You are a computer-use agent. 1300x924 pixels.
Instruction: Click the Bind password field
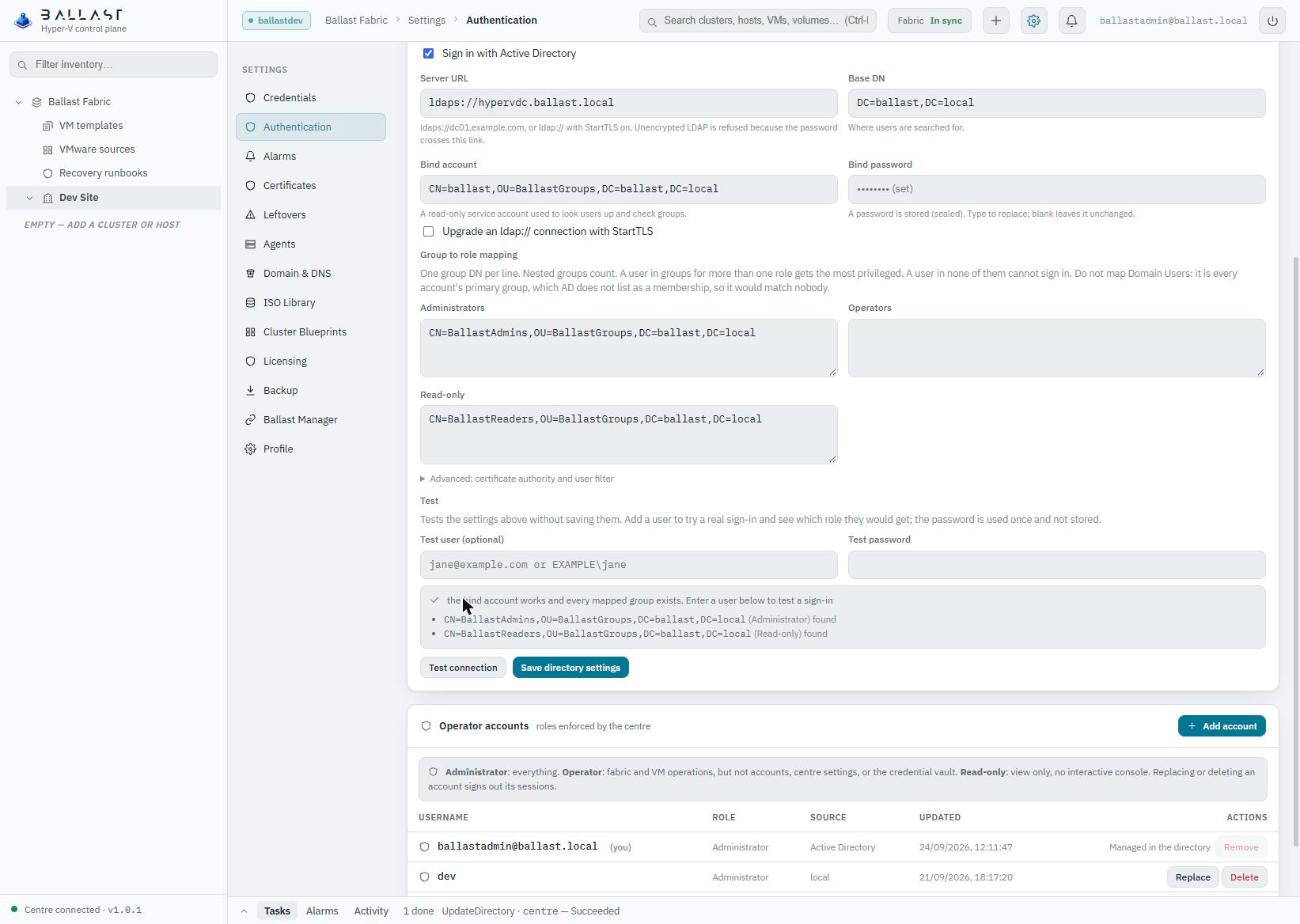1057,189
